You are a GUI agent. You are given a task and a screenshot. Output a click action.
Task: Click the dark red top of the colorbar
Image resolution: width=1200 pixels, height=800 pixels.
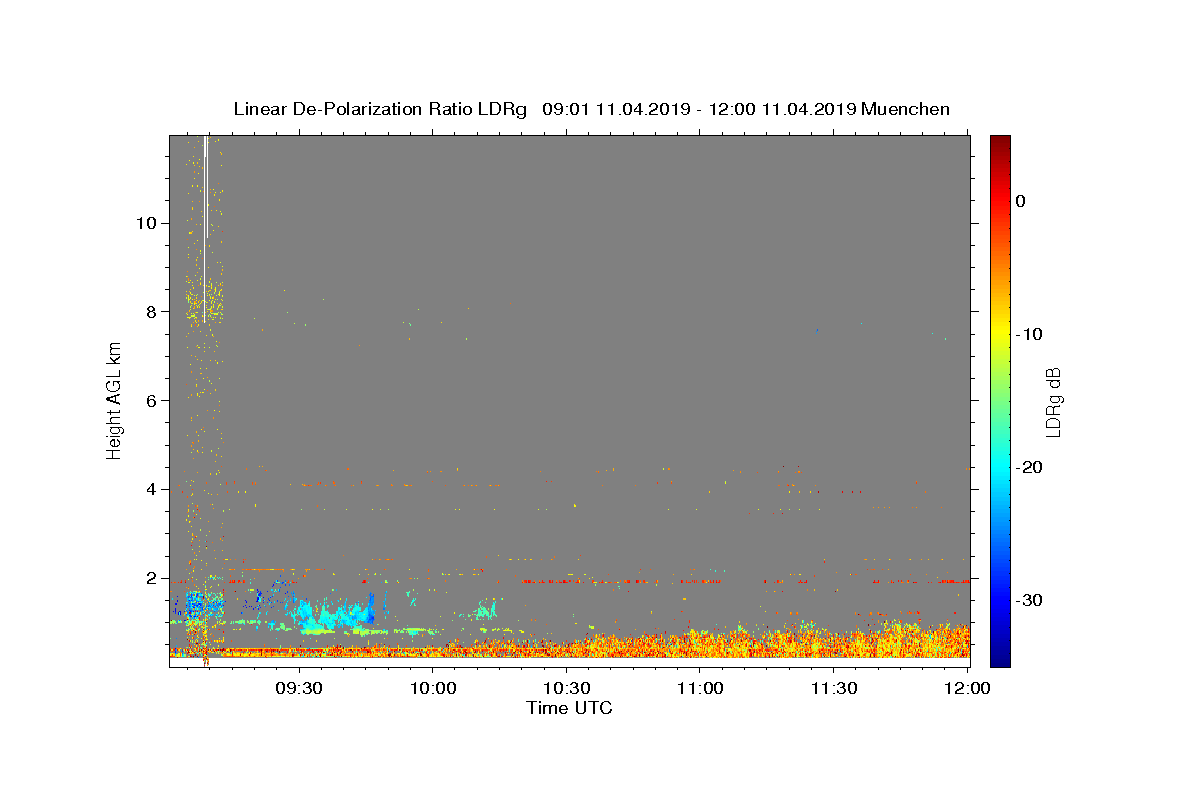tap(1000, 142)
